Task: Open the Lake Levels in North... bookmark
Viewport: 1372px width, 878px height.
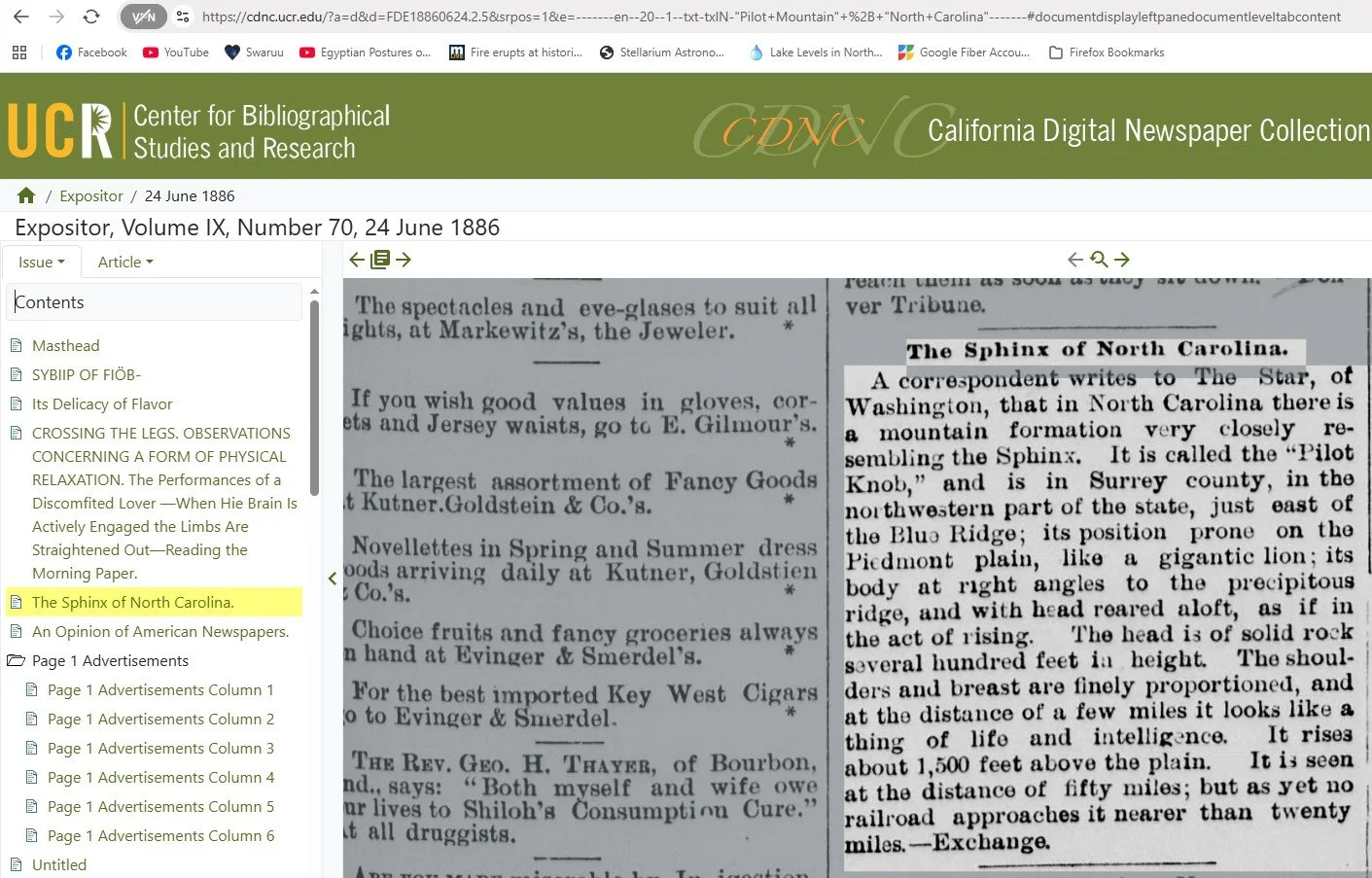Action: coord(815,53)
